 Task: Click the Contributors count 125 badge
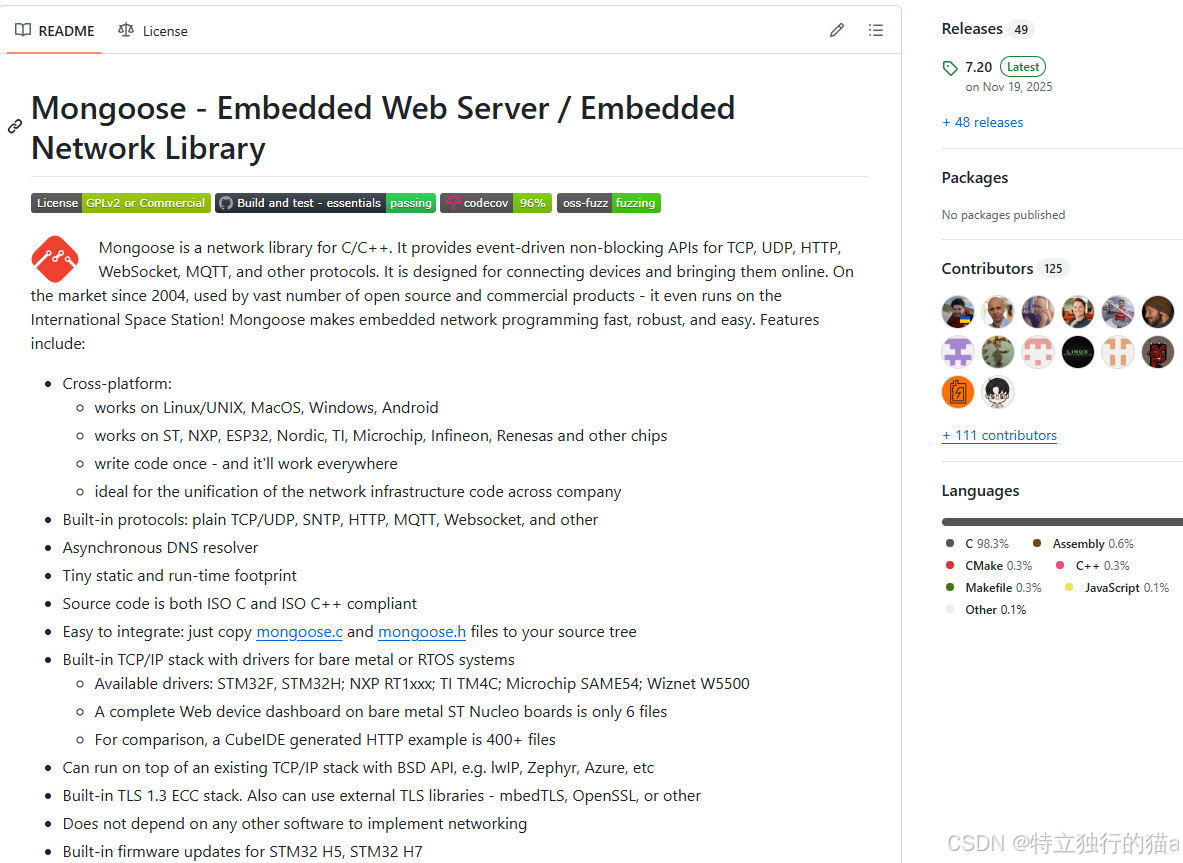tap(1053, 269)
